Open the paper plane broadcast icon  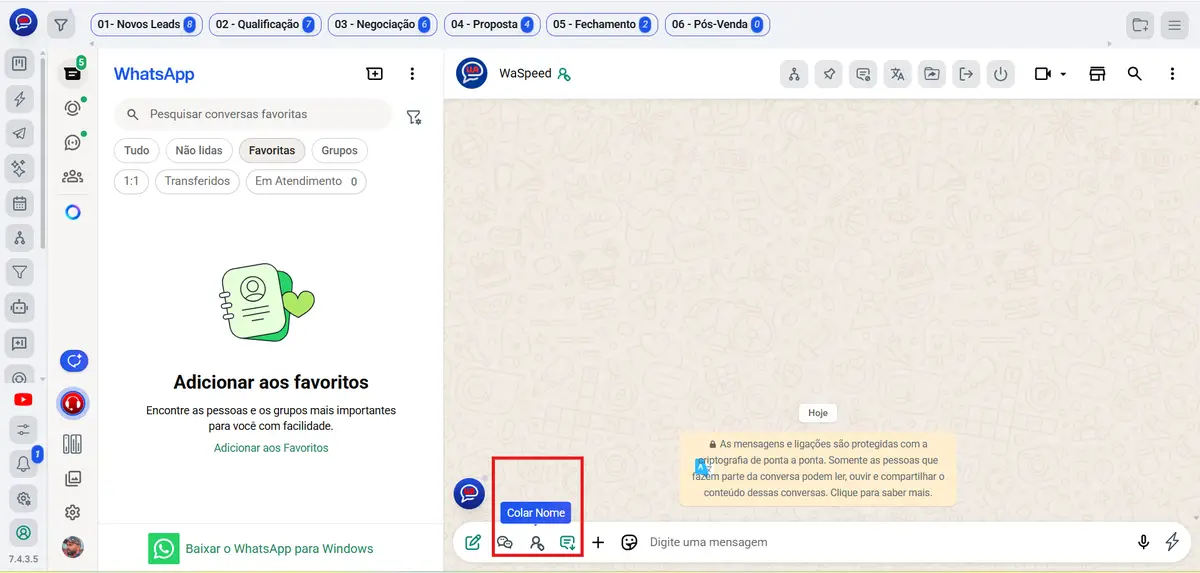click(x=19, y=134)
